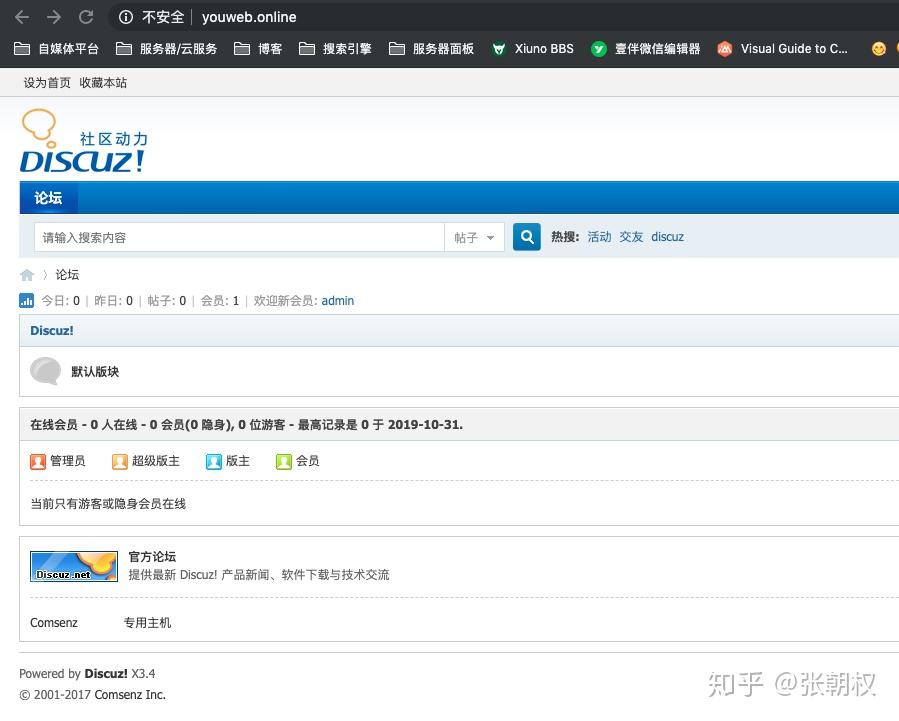Image resolution: width=899 pixels, height=721 pixels.
Task: Open the Xiuno BBS bookmark
Action: click(533, 49)
